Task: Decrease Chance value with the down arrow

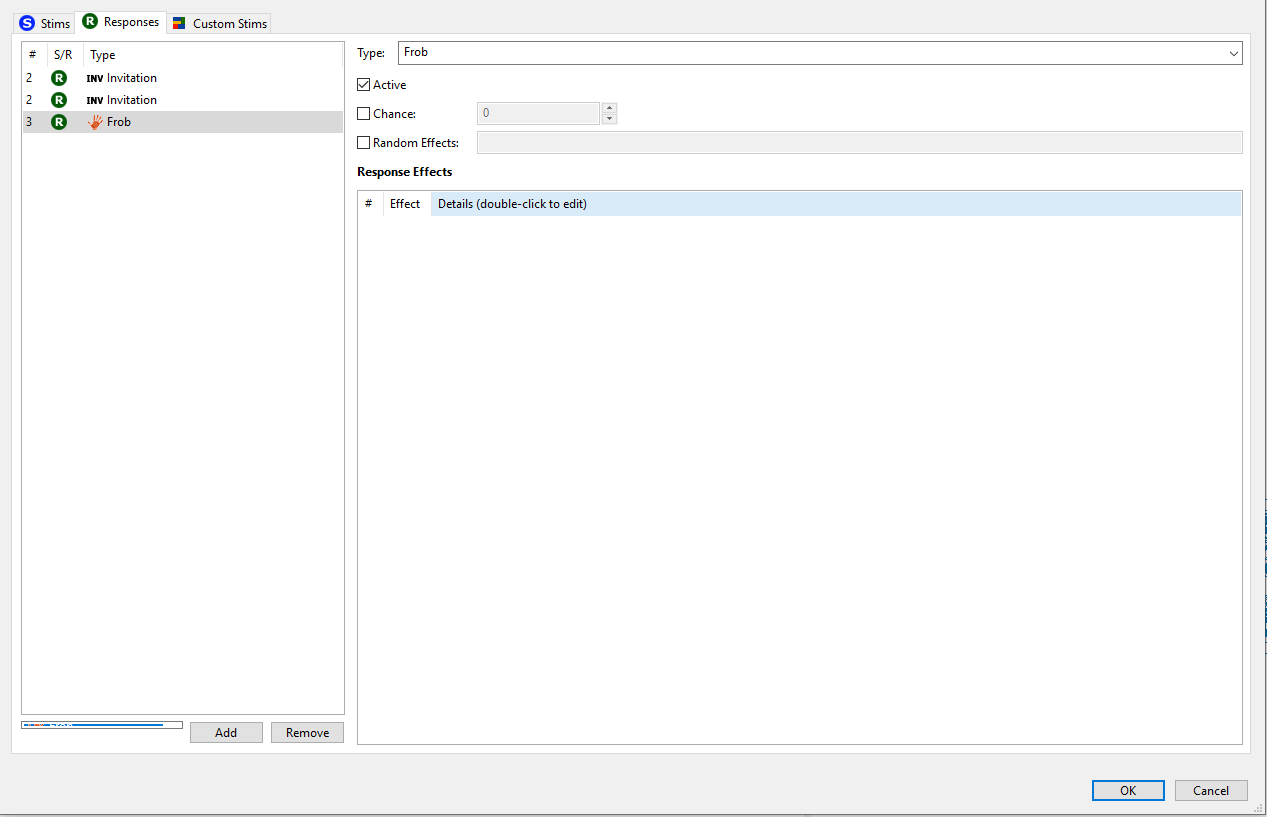Action: [609, 119]
